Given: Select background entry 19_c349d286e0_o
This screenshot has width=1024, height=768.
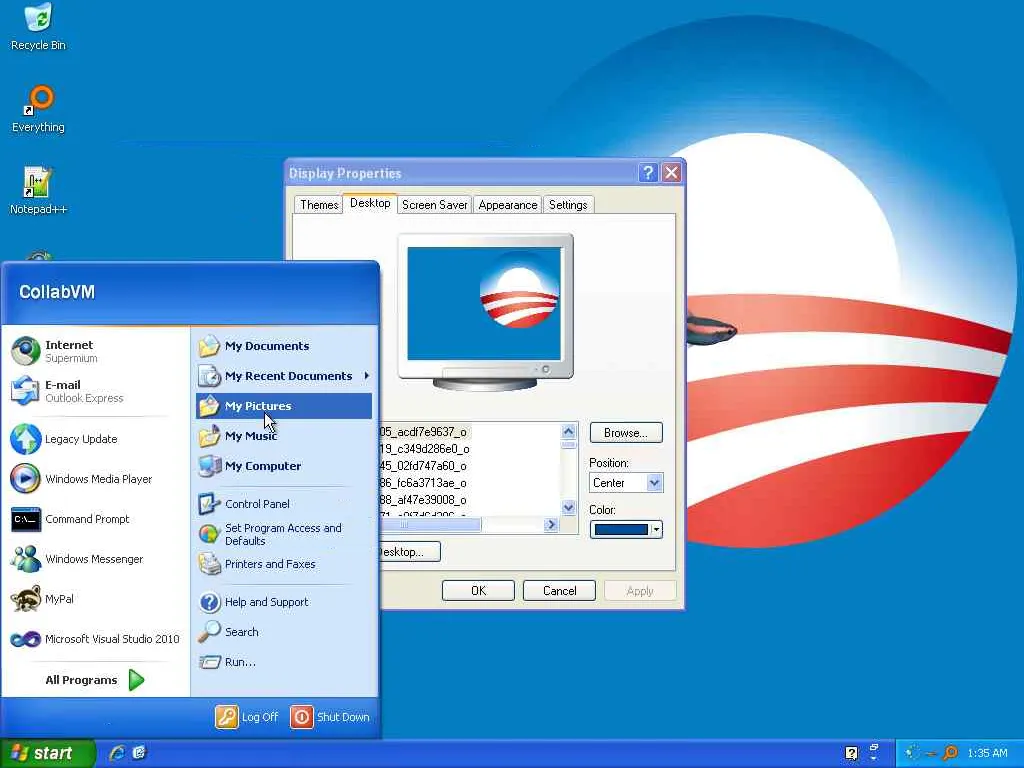Looking at the screenshot, I should pos(424,449).
